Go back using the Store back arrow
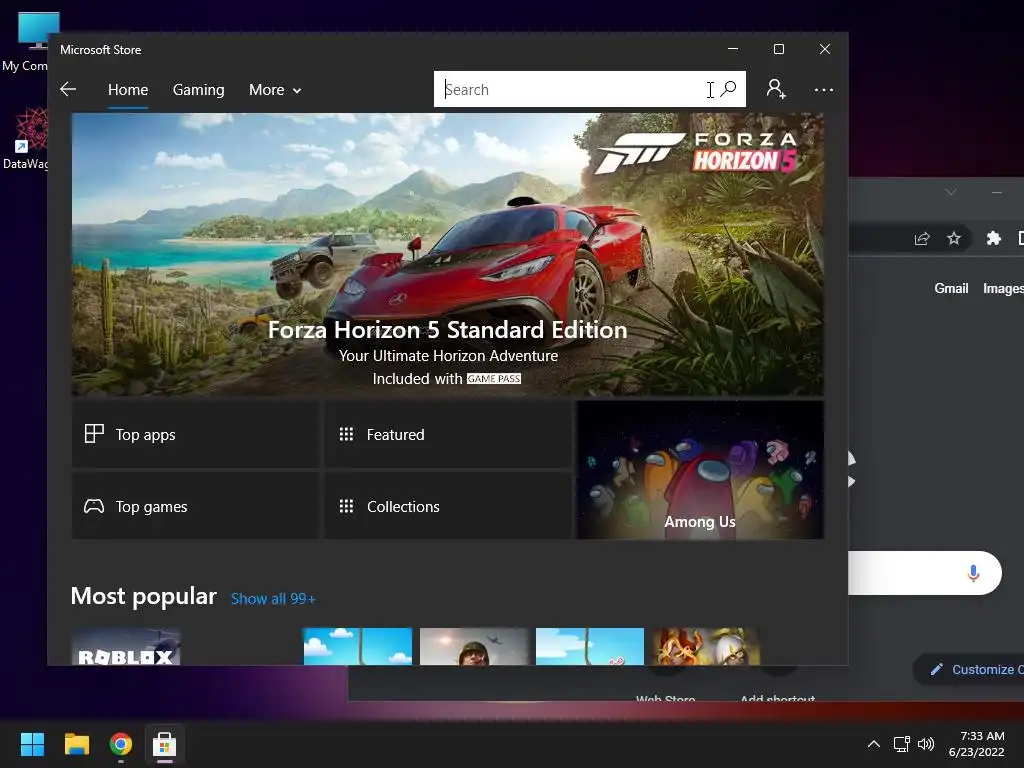 point(68,89)
